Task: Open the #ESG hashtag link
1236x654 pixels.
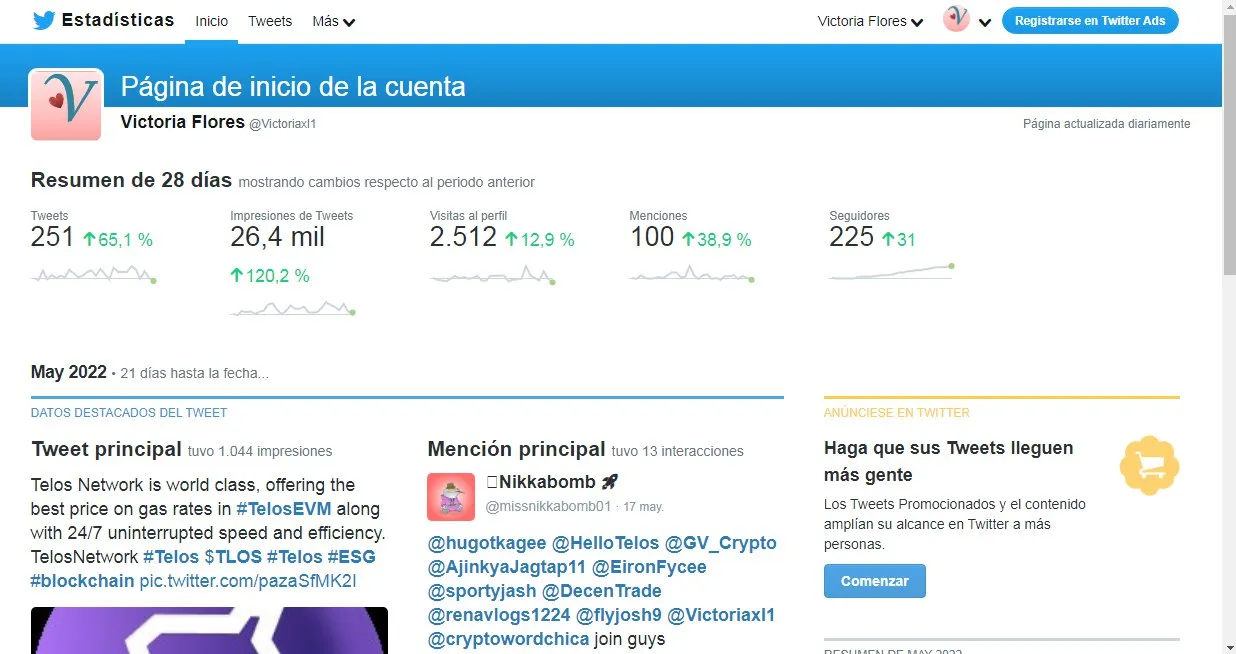Action: 350,557
